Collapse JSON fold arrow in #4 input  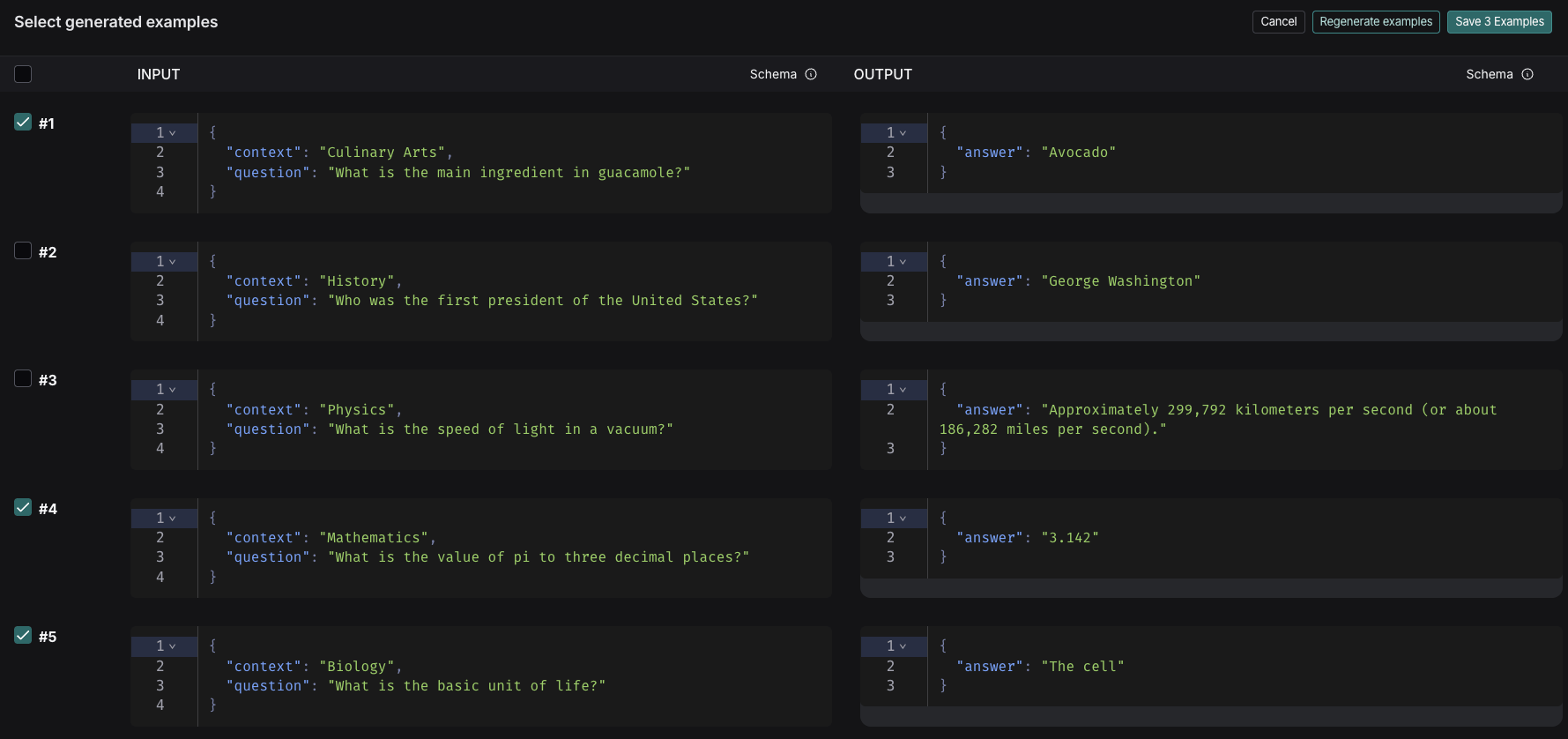pos(173,519)
